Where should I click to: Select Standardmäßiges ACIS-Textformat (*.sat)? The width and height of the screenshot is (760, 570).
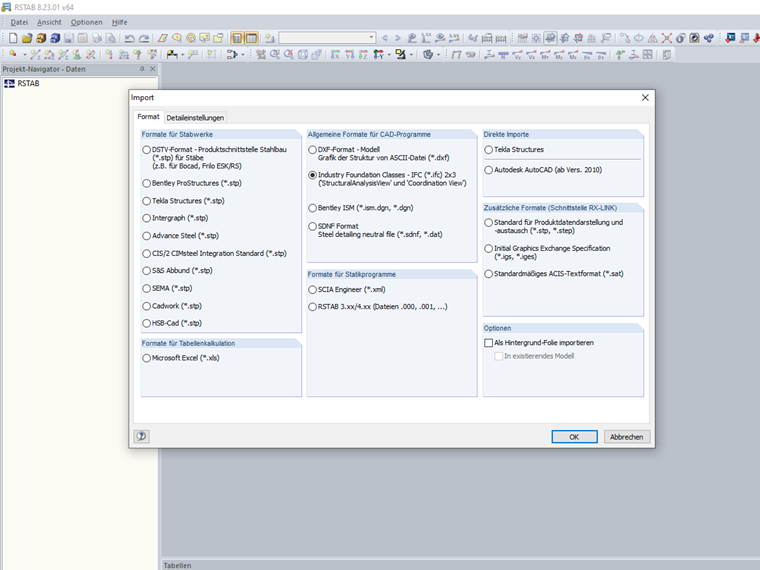click(x=489, y=274)
